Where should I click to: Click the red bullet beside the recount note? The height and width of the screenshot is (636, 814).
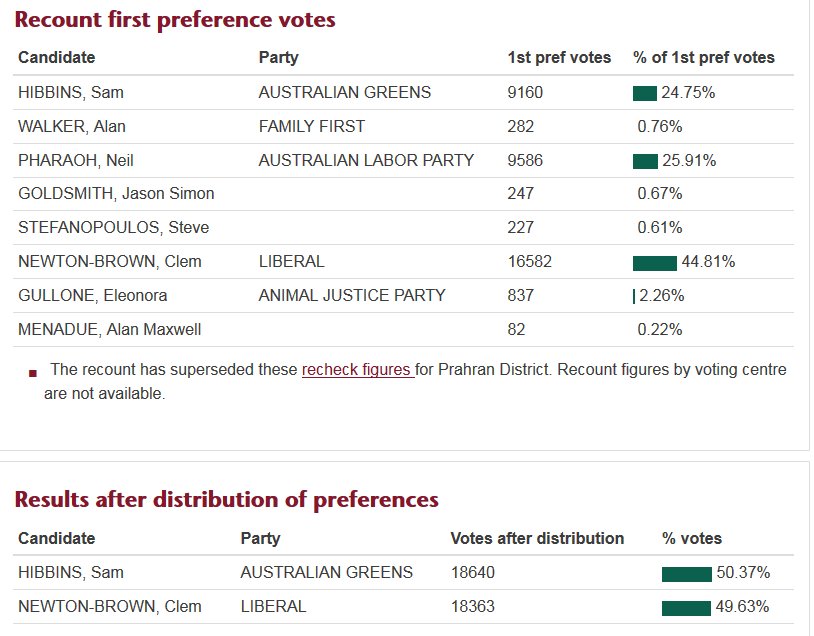tap(33, 373)
